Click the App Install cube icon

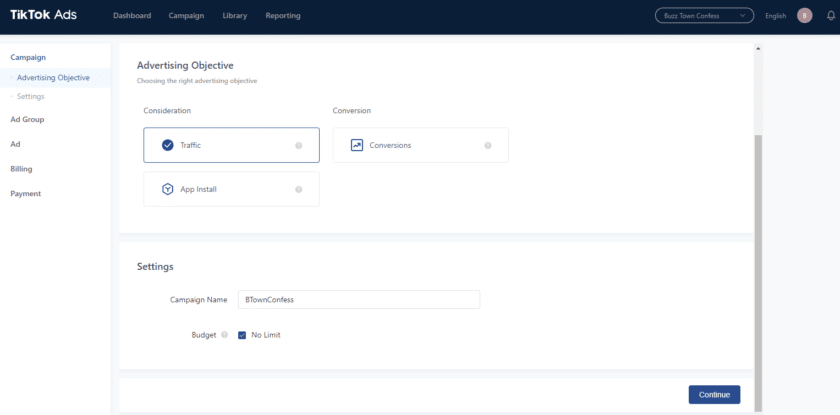tap(168, 189)
